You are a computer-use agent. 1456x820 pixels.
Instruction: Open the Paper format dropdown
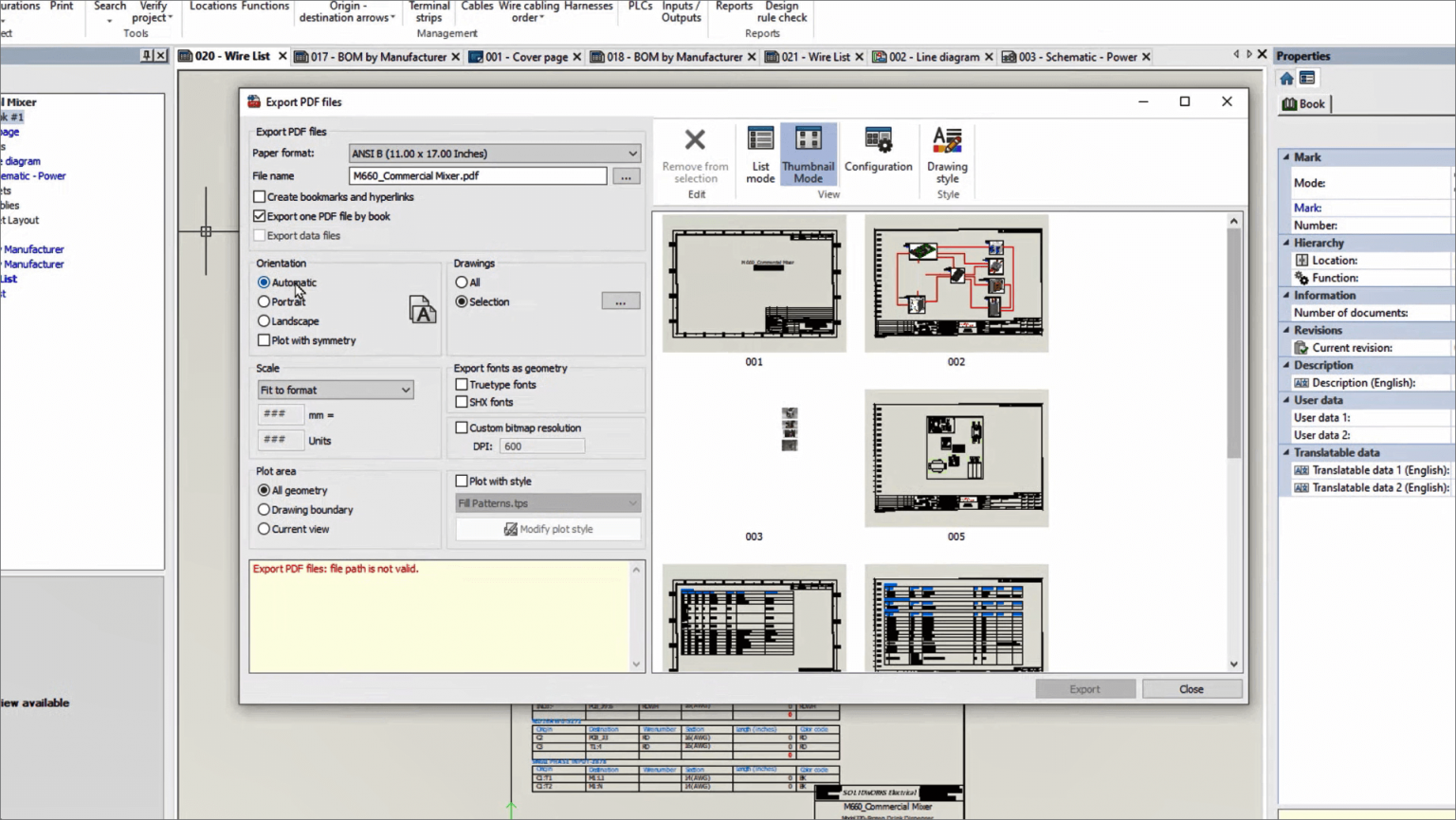[x=494, y=154]
